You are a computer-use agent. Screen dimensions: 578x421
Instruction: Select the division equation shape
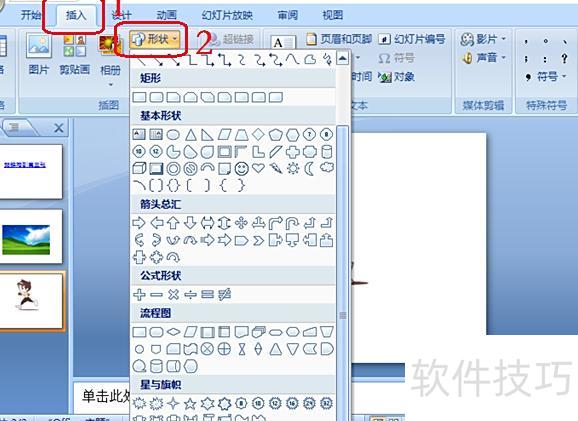pos(191,295)
